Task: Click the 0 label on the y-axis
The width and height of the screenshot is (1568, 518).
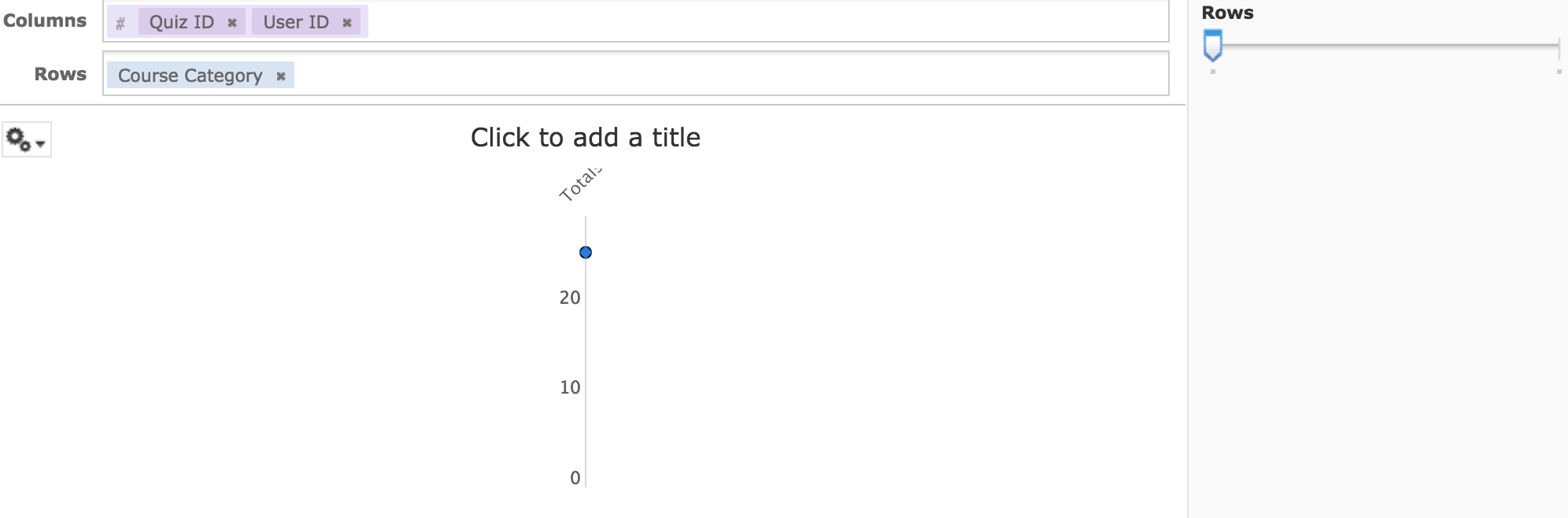Action: point(575,478)
